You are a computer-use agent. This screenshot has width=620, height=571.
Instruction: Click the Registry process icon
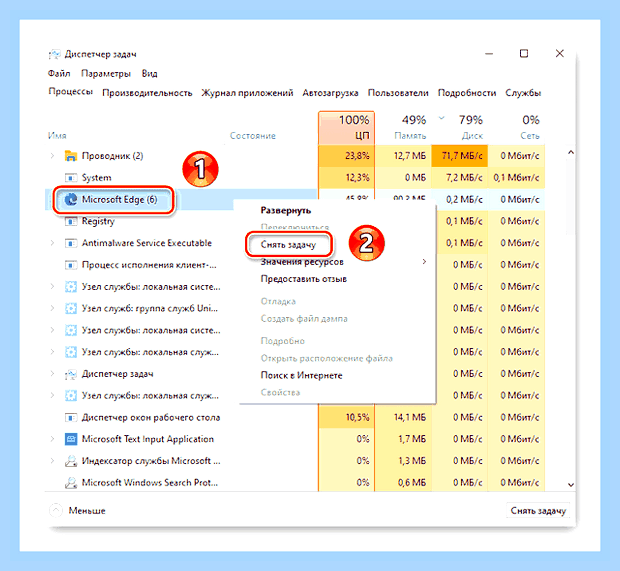coord(71,221)
